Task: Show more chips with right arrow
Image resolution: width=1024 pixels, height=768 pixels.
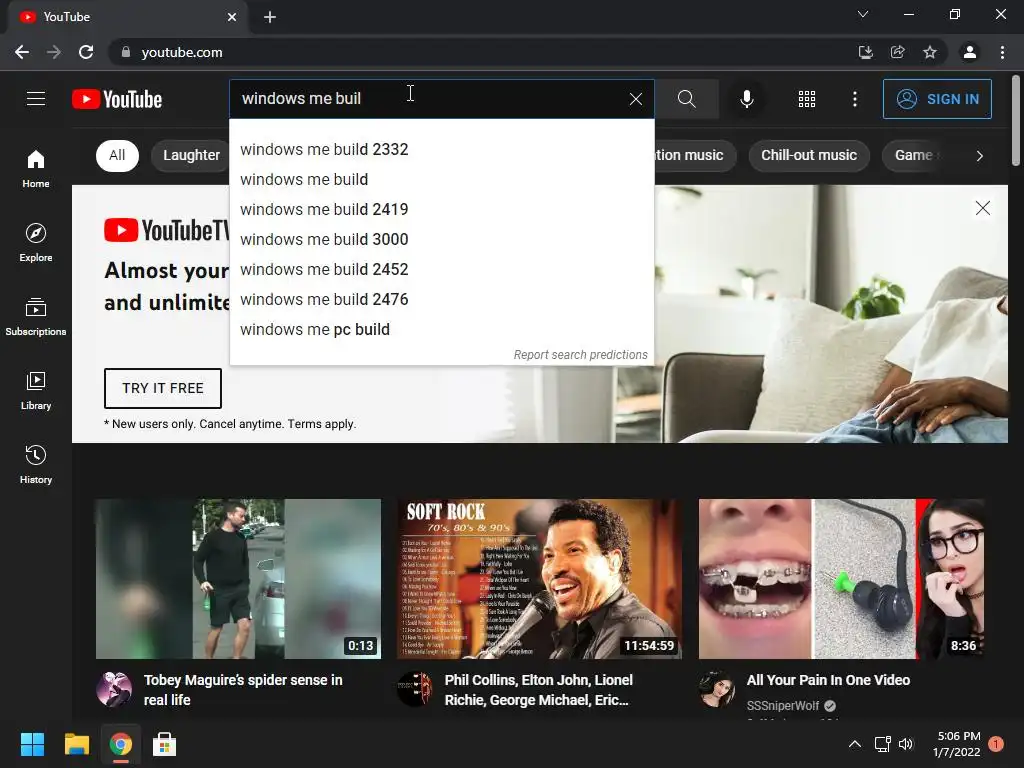Action: pos(979,155)
